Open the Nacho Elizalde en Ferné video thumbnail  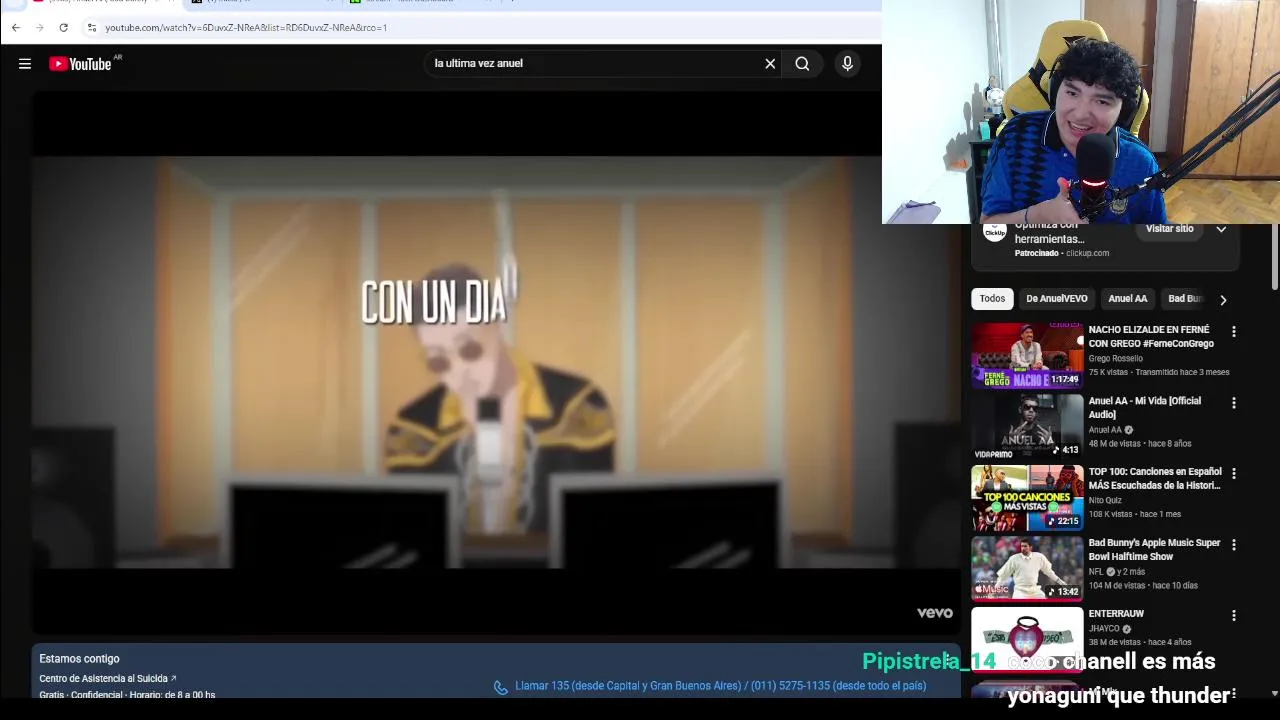(1027, 355)
